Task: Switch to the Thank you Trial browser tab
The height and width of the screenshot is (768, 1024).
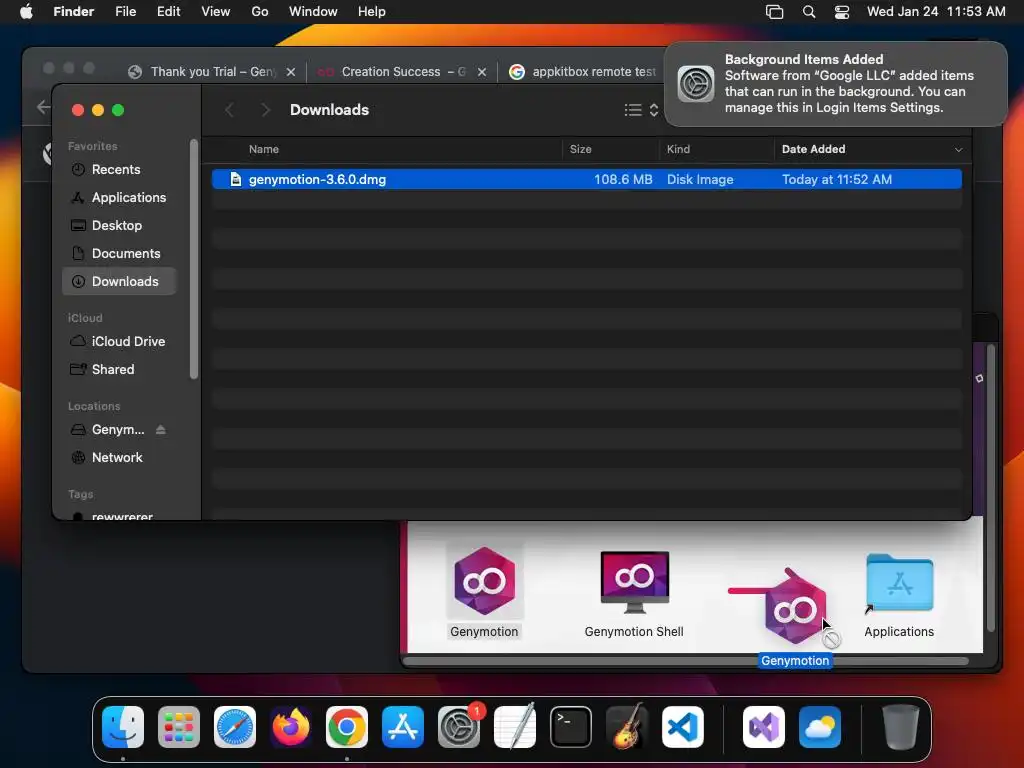Action: (x=203, y=72)
